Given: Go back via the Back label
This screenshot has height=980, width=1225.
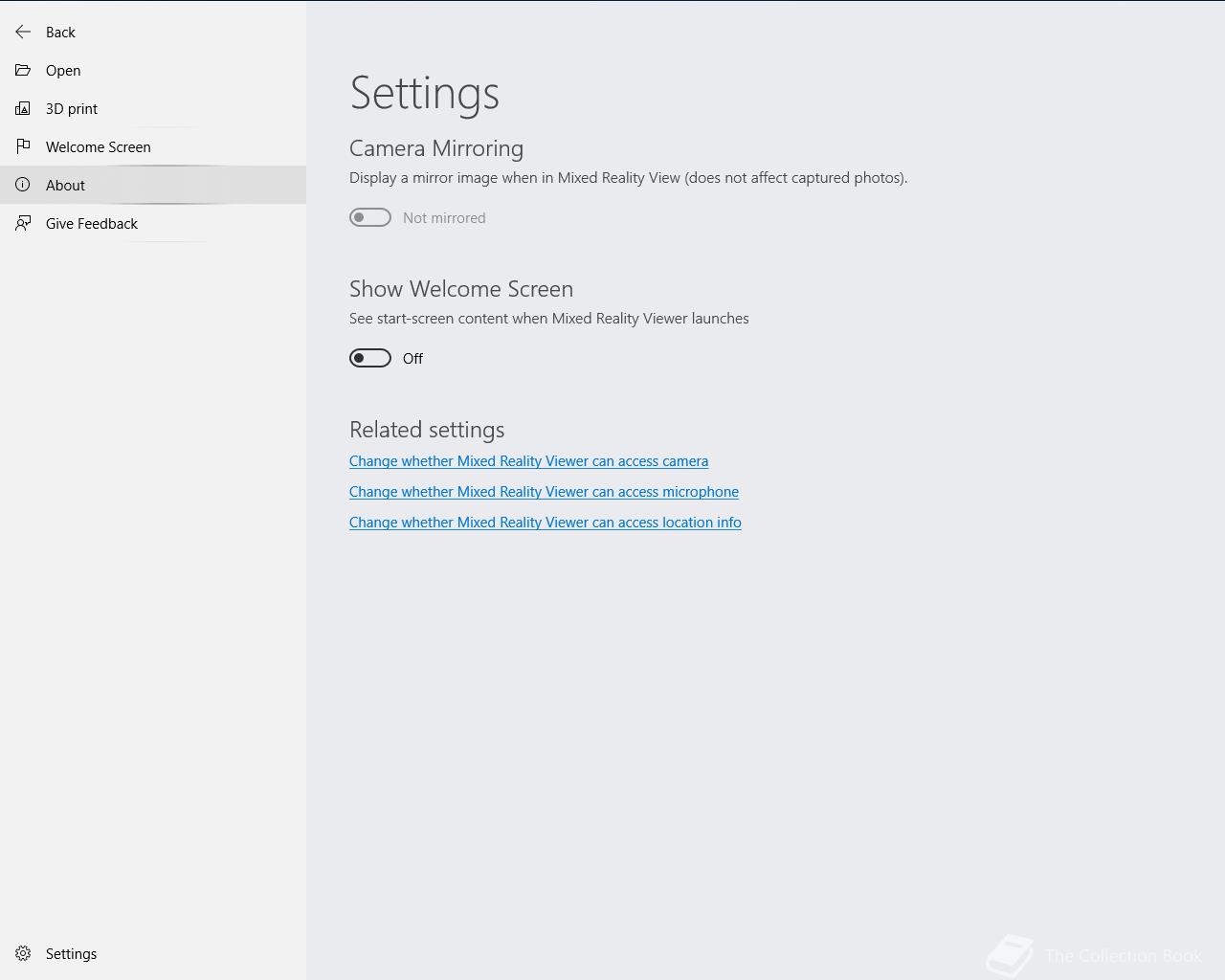Looking at the screenshot, I should coord(60,33).
